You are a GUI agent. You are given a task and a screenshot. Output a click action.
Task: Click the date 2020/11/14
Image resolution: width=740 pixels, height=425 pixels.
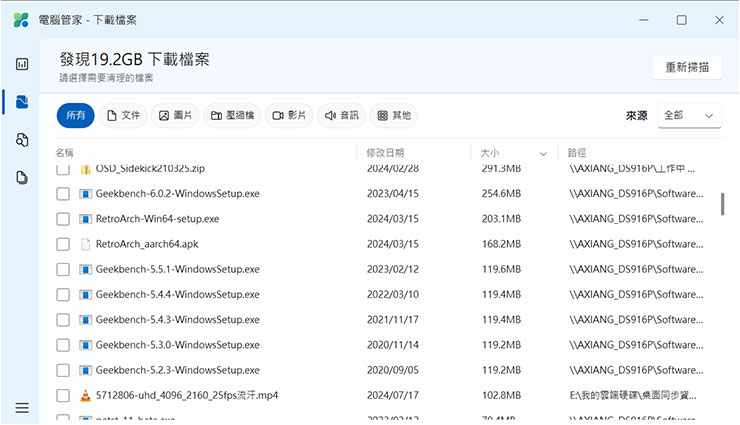393,345
